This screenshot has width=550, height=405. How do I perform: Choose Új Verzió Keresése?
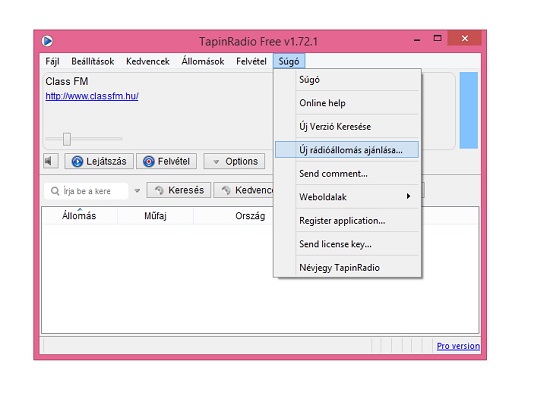point(347,126)
